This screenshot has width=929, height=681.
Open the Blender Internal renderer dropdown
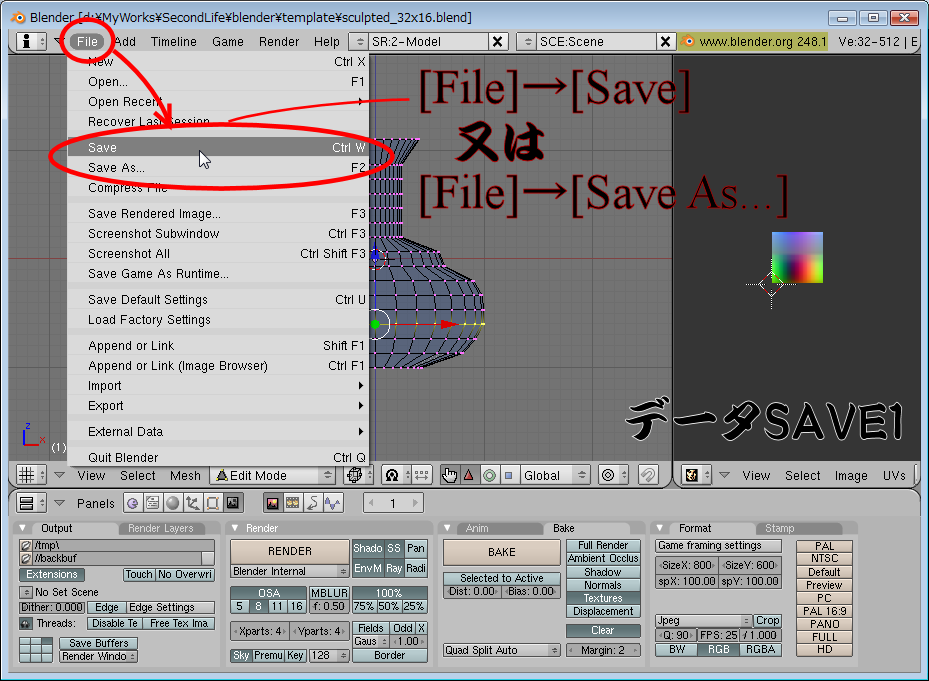click(x=289, y=571)
